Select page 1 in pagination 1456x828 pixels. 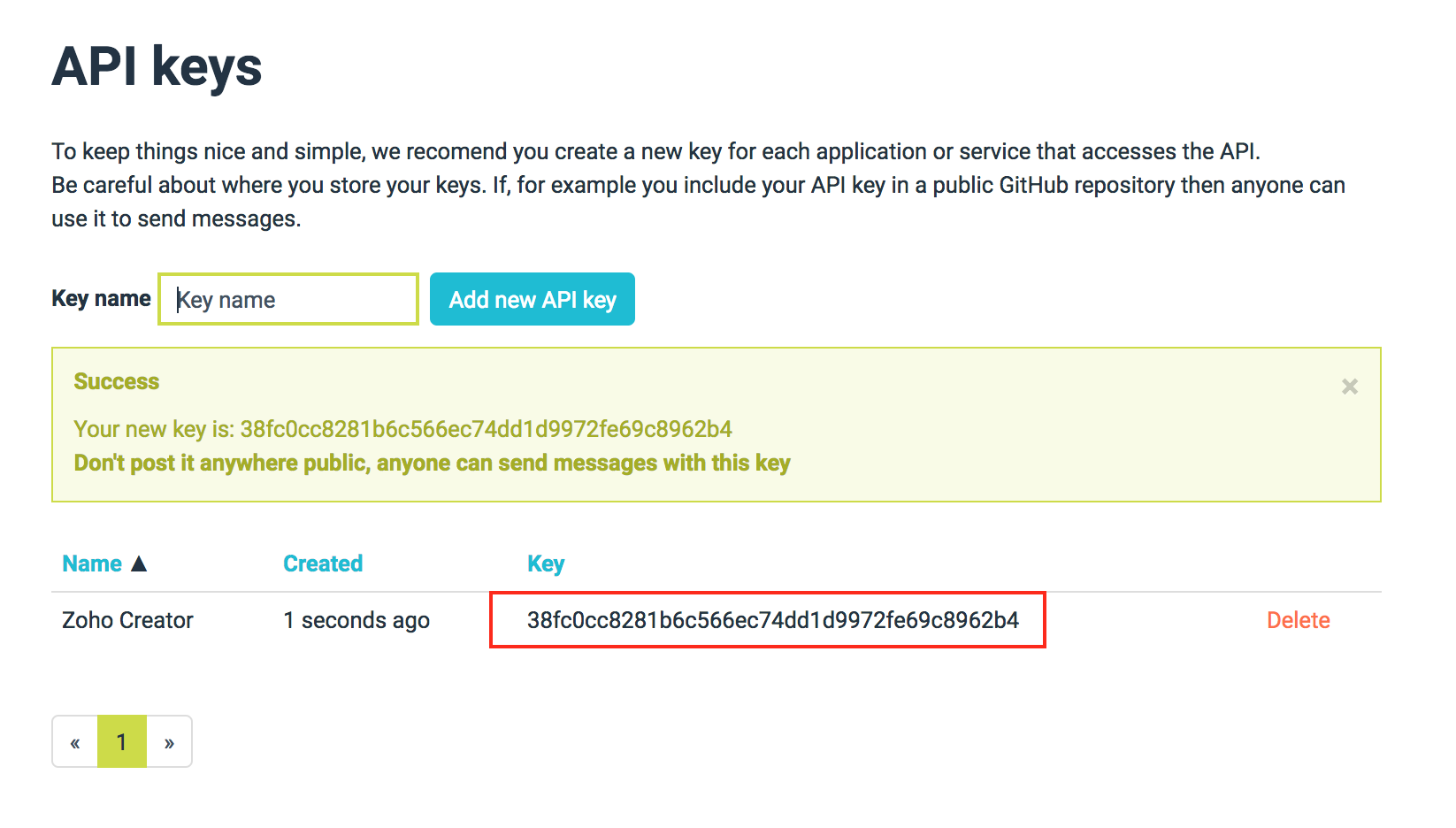point(122,742)
